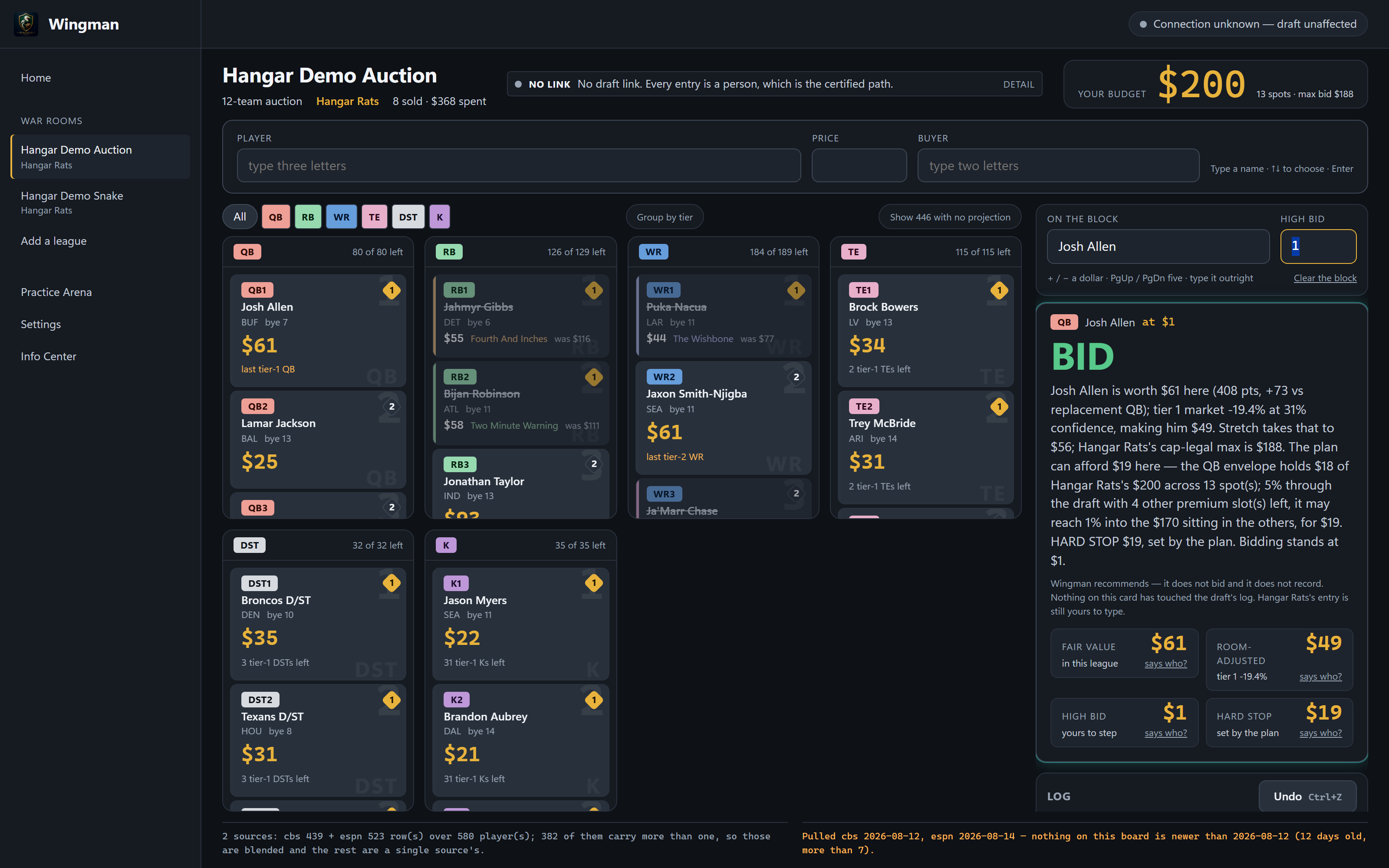Open the Info Center
The height and width of the screenshot is (868, 1389).
tap(48, 356)
